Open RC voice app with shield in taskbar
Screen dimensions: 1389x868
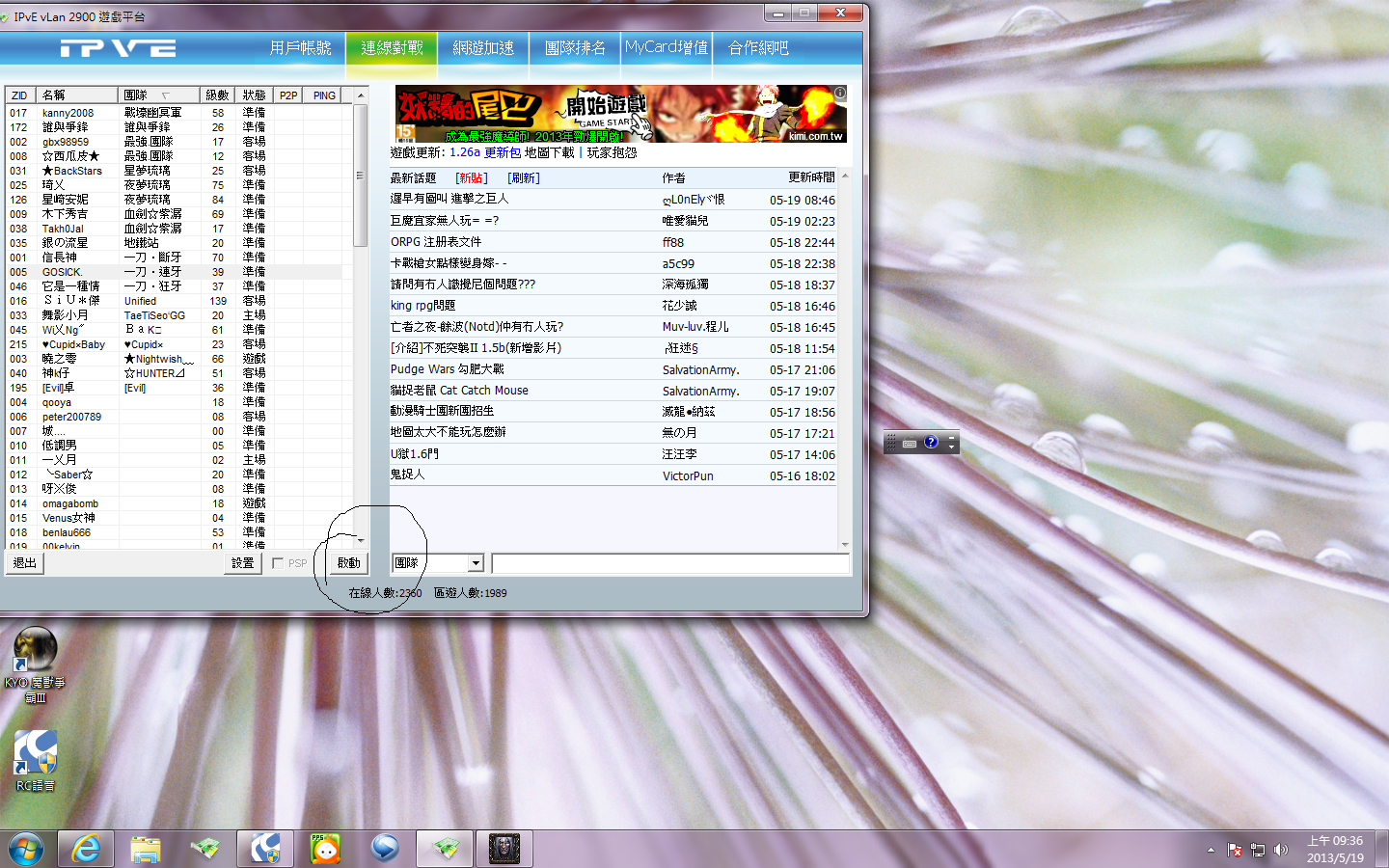(x=265, y=849)
